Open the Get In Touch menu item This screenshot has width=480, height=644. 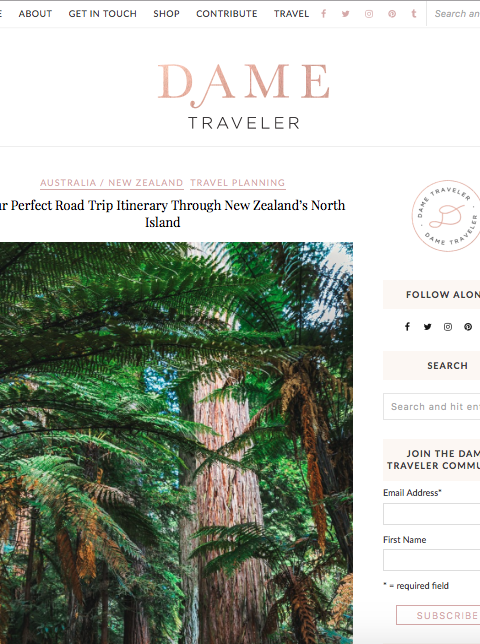click(103, 14)
